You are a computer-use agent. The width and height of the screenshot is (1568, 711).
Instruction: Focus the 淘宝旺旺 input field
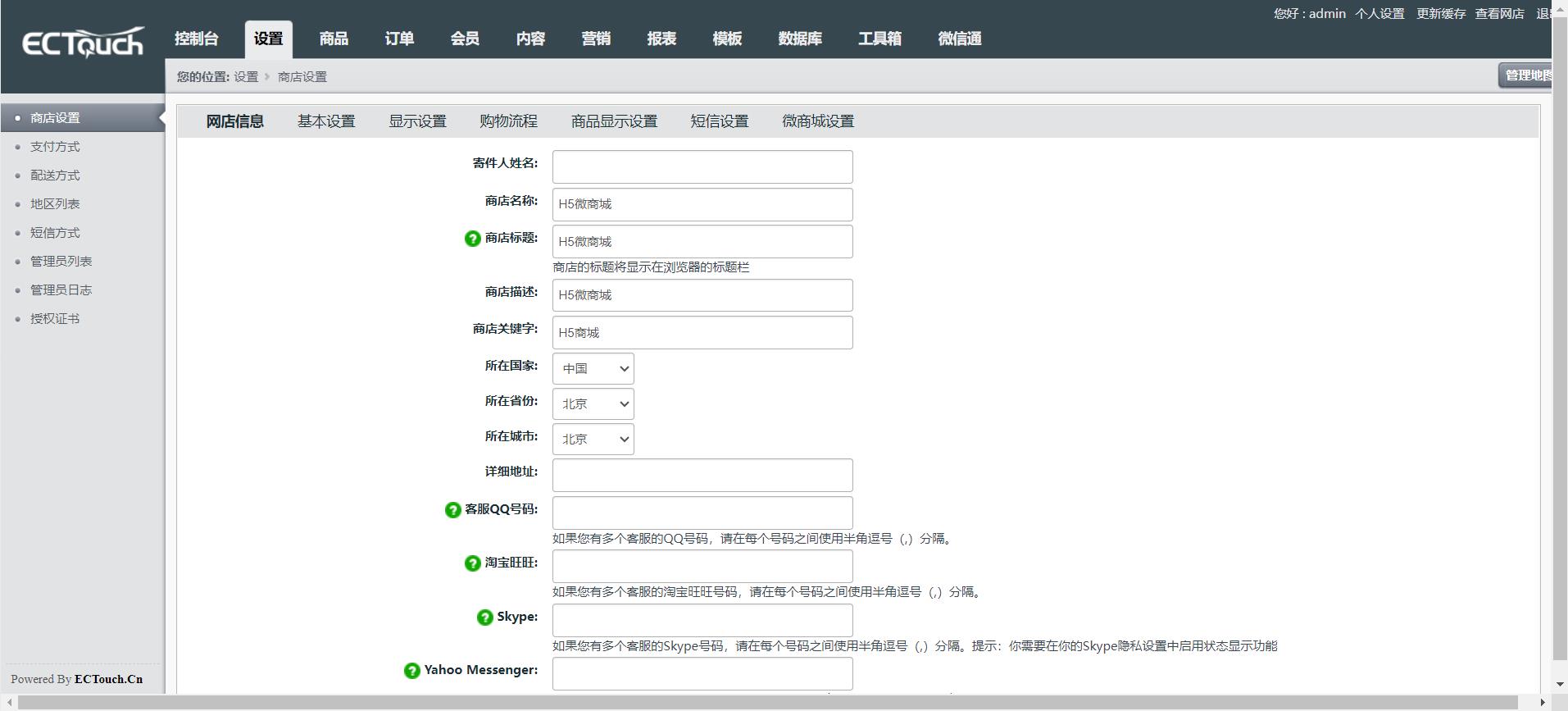pos(702,567)
